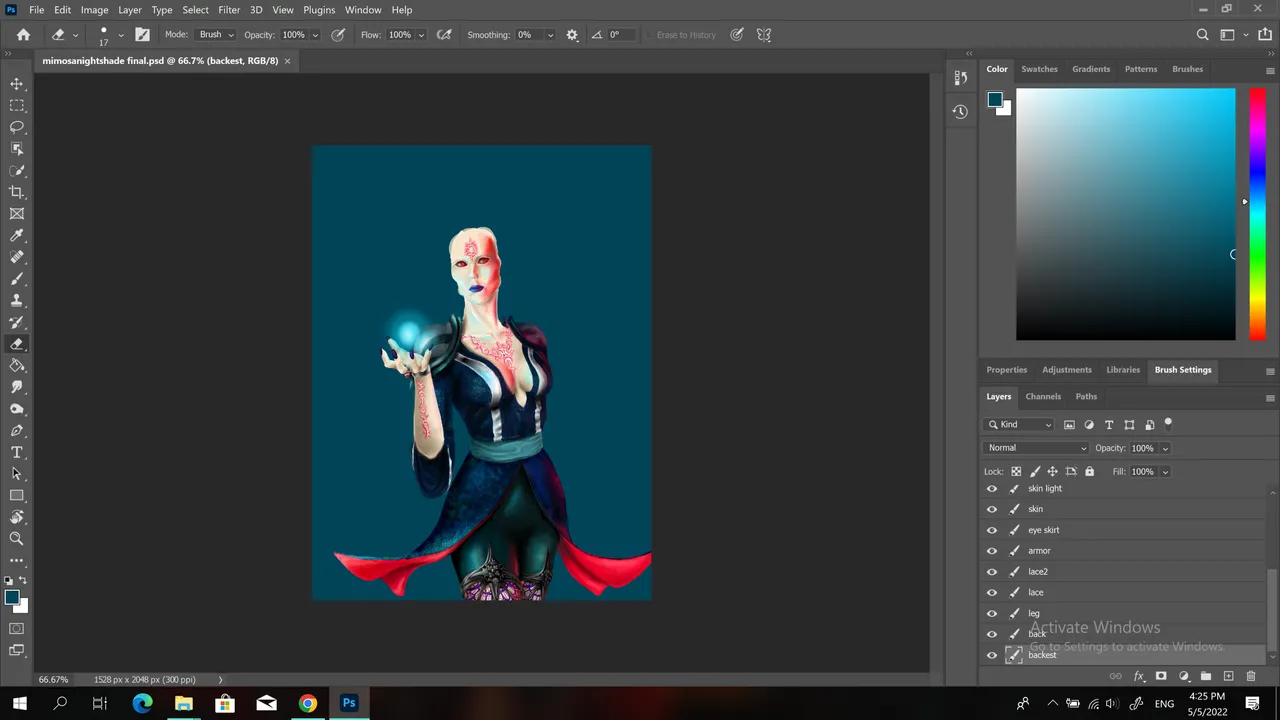Select the Eyedropper tool
The width and height of the screenshot is (1280, 720).
pyautogui.click(x=17, y=235)
